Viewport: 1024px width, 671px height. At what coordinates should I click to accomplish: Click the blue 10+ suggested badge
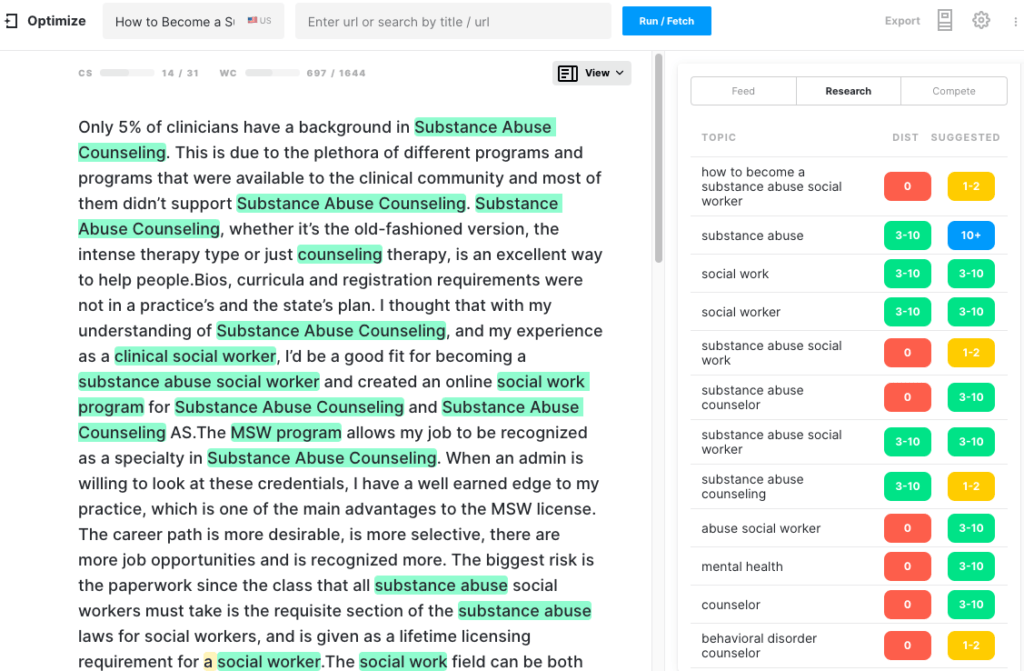[x=971, y=236]
